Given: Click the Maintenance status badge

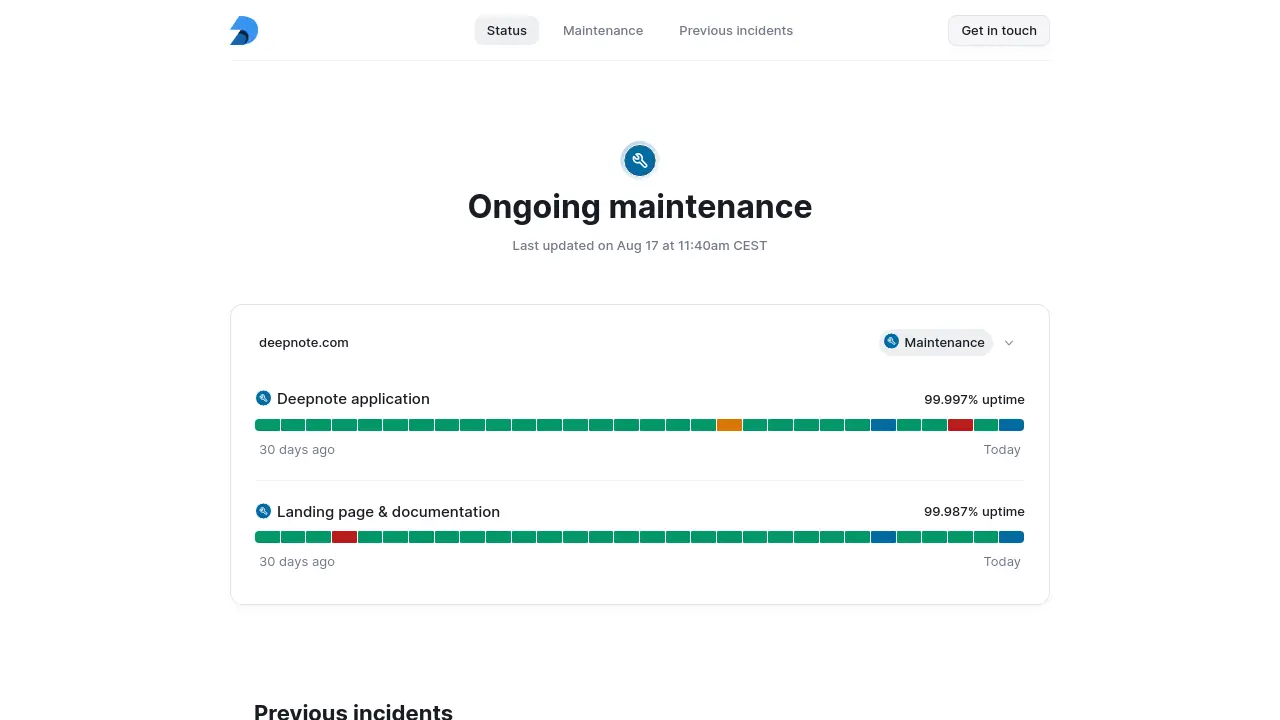Looking at the screenshot, I should coord(936,342).
